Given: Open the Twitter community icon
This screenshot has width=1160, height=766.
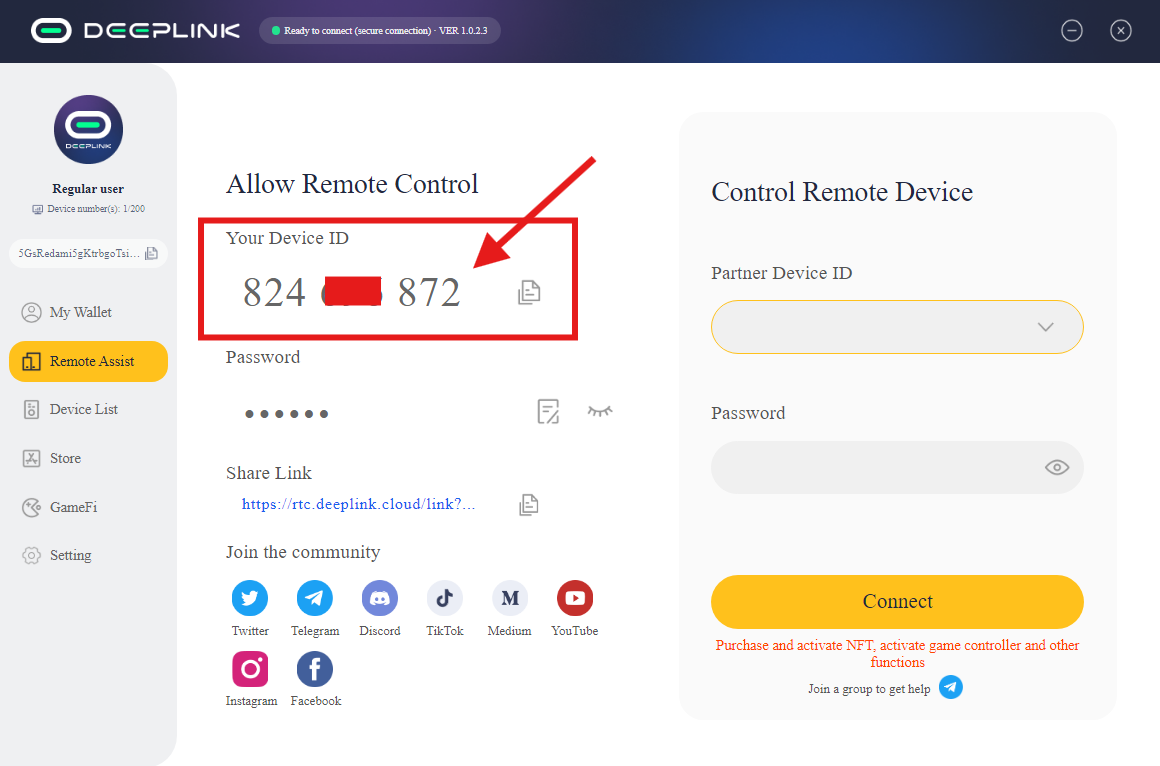Looking at the screenshot, I should 250,598.
